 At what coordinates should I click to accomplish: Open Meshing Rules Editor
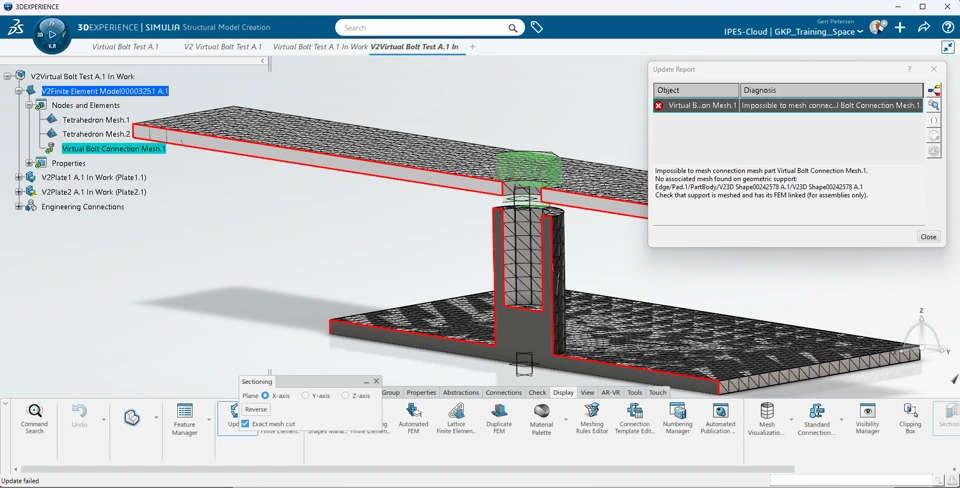[x=592, y=419]
